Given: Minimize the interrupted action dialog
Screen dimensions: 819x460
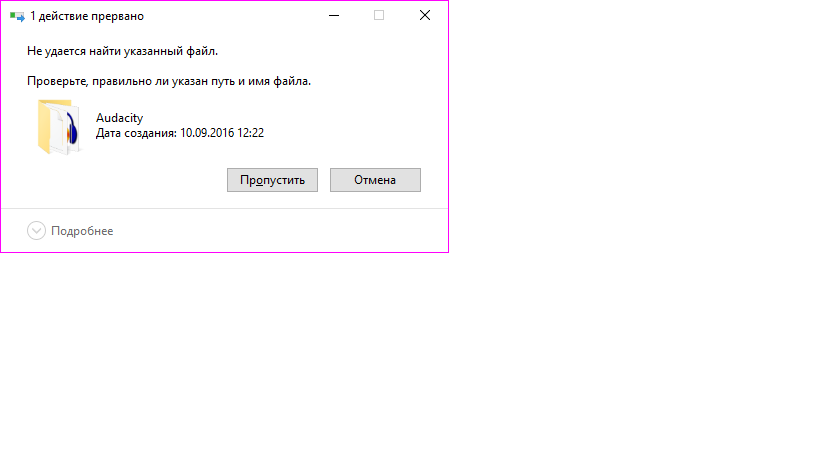Looking at the screenshot, I should click(334, 16).
